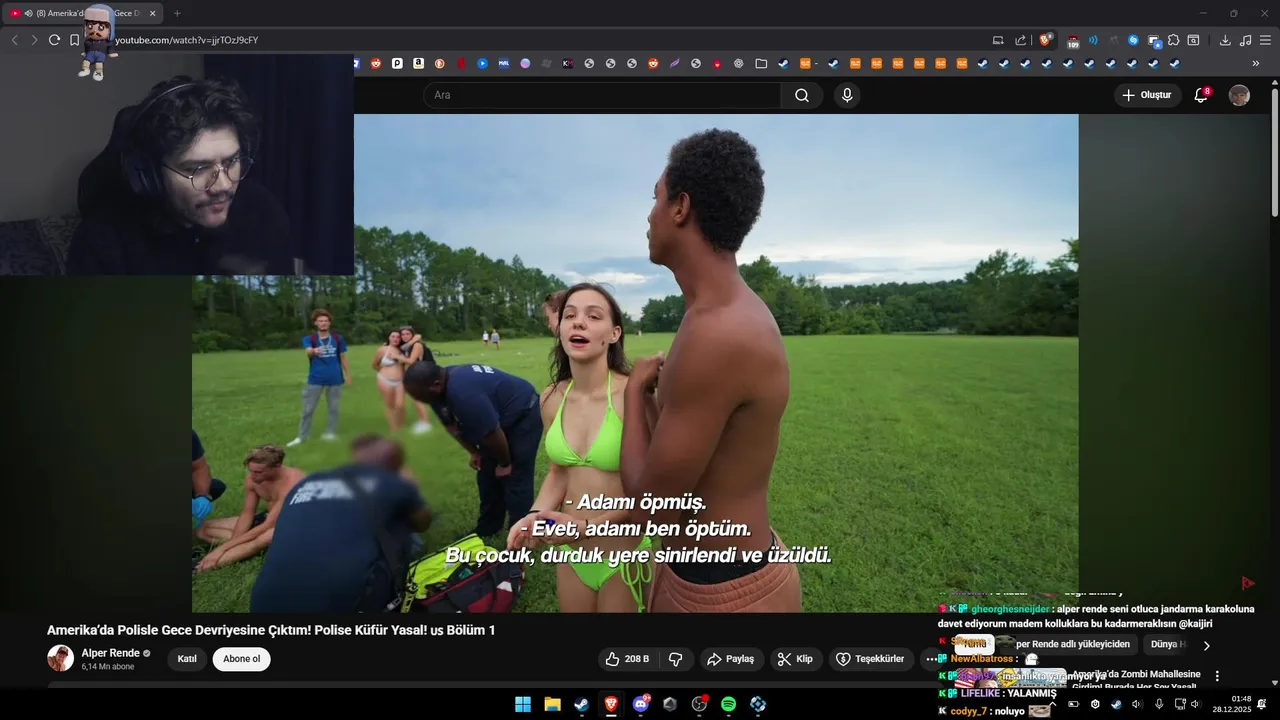
Task: Click the Teşekkürler button
Action: pyautogui.click(x=870, y=659)
